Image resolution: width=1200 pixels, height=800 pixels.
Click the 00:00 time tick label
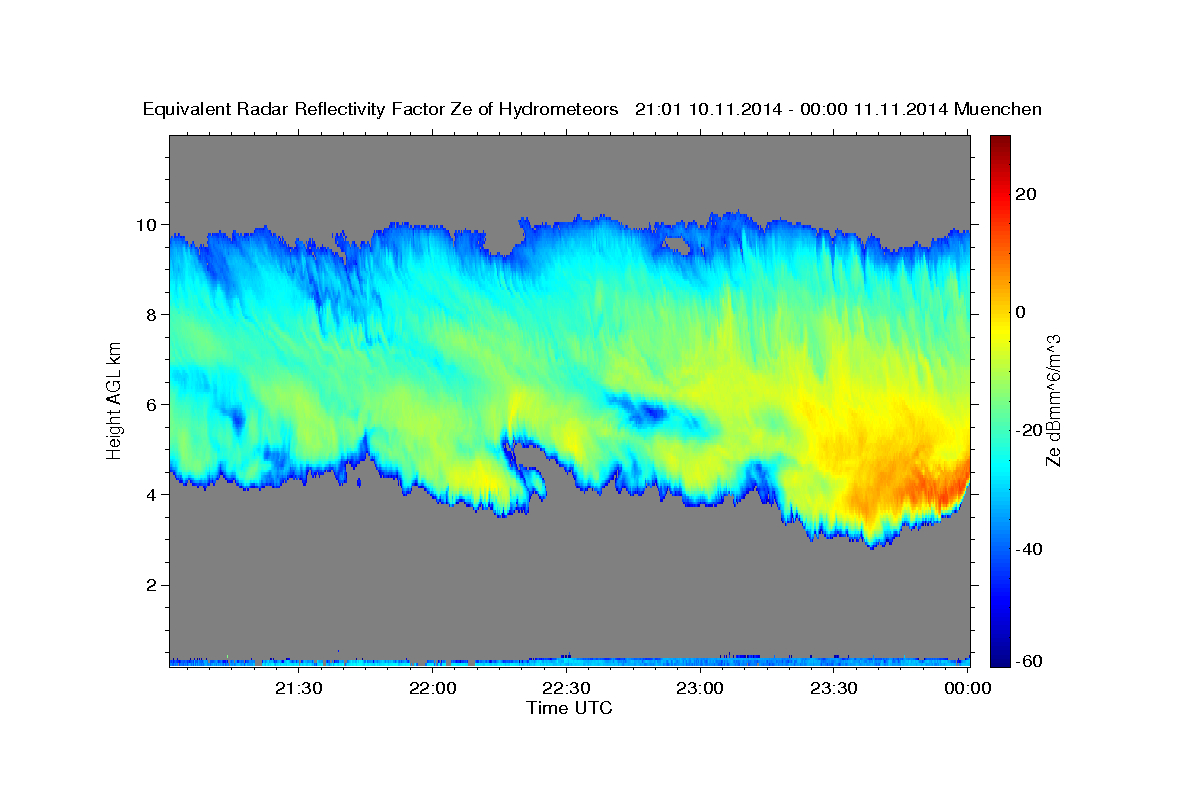click(x=968, y=688)
